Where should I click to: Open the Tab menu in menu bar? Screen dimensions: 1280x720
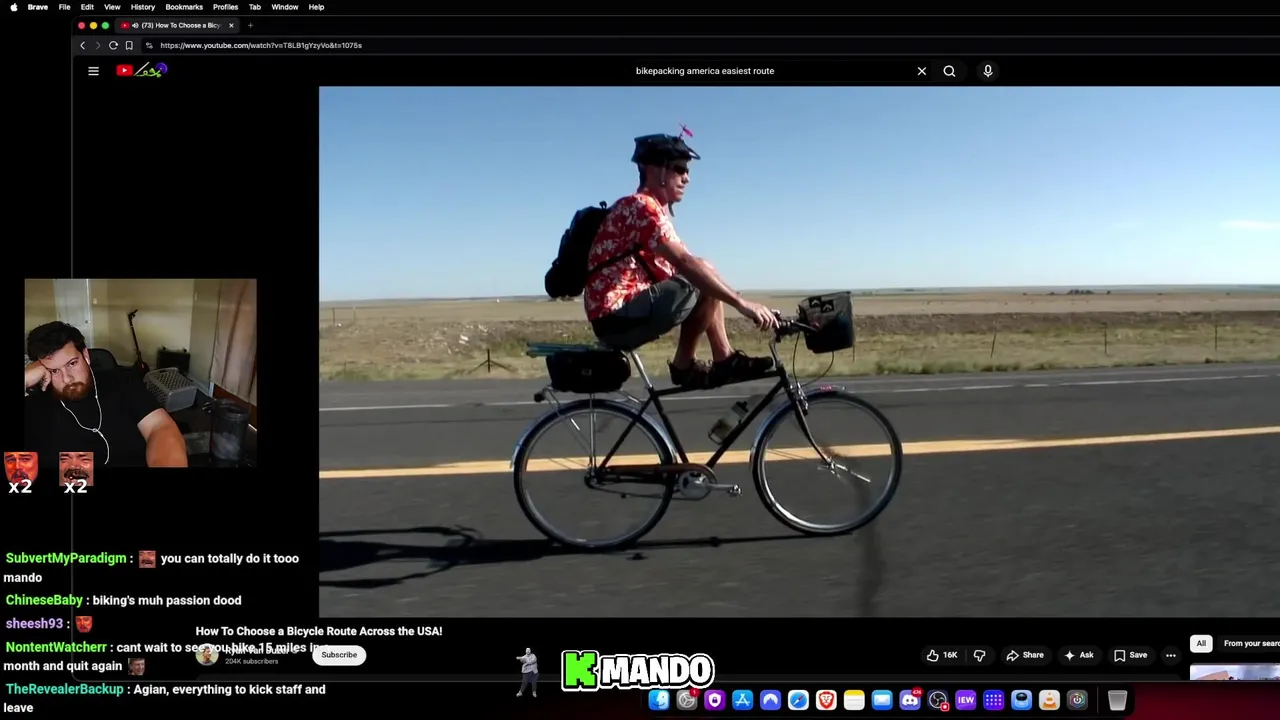tap(255, 7)
